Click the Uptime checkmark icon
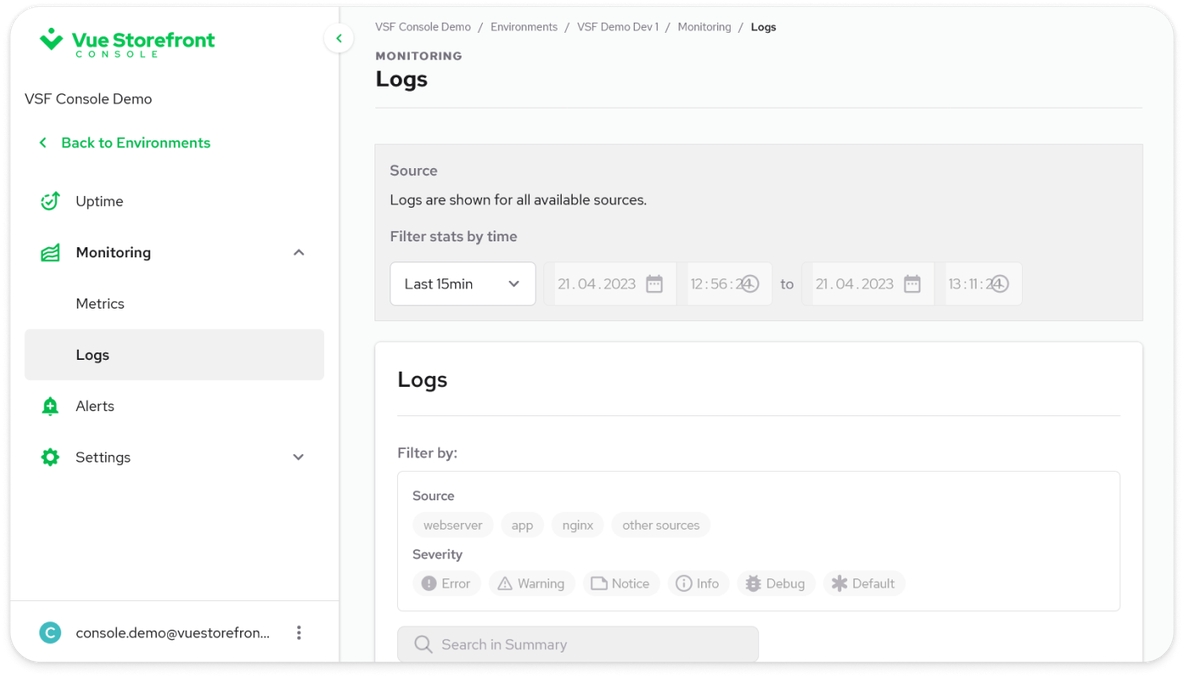The image size is (1184, 676). pyautogui.click(x=50, y=201)
